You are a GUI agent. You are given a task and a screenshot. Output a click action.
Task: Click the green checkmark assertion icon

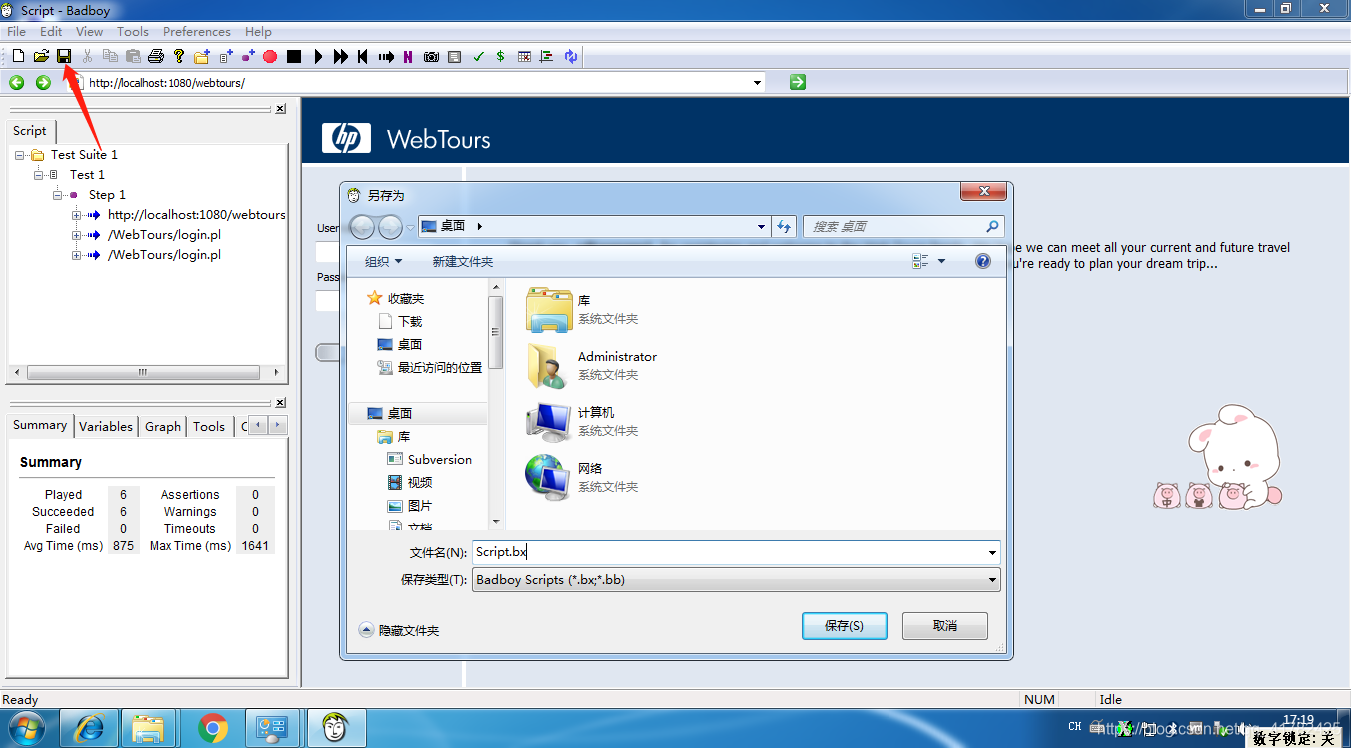(x=478, y=57)
